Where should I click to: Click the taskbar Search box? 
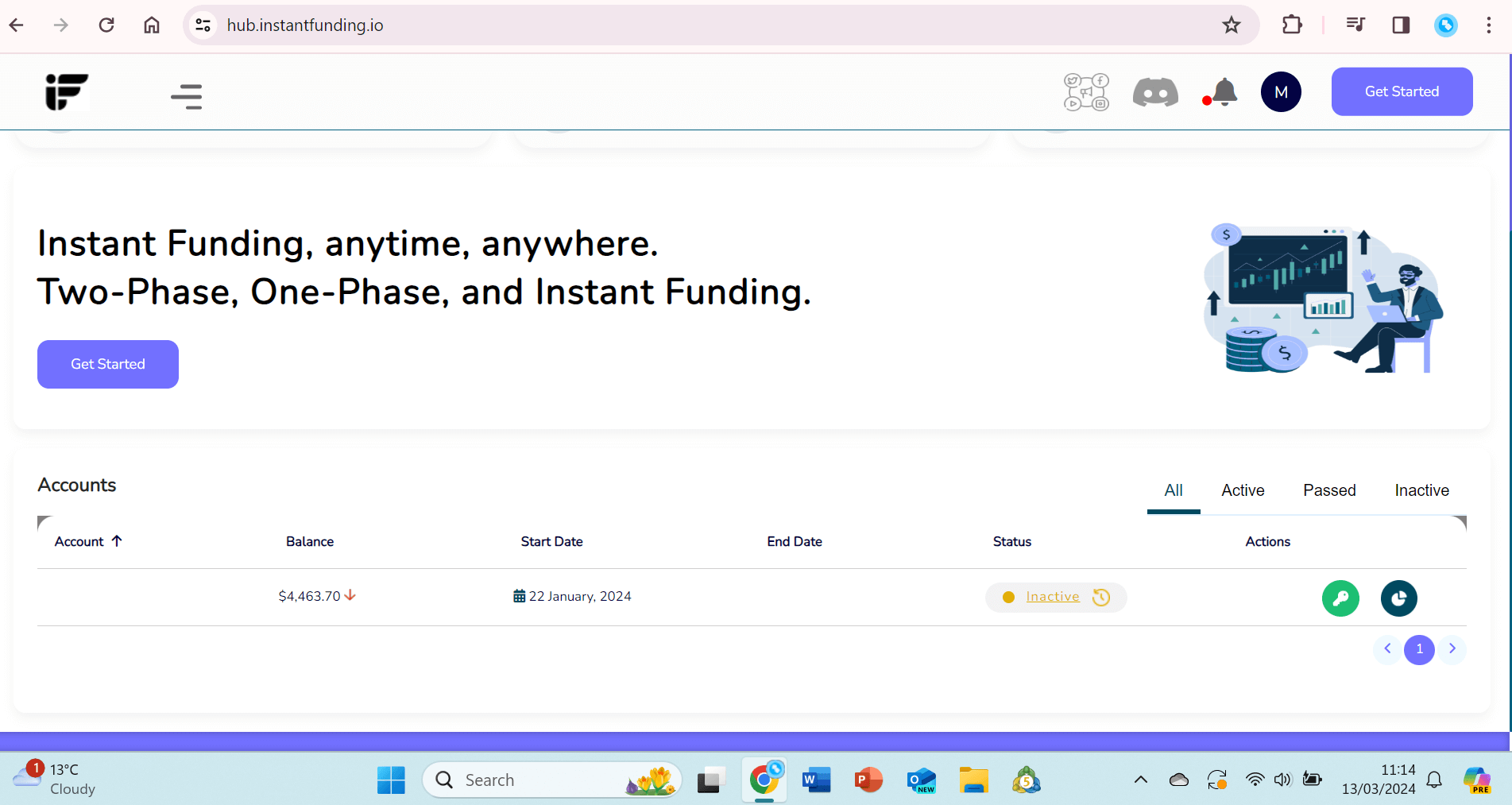[552, 780]
